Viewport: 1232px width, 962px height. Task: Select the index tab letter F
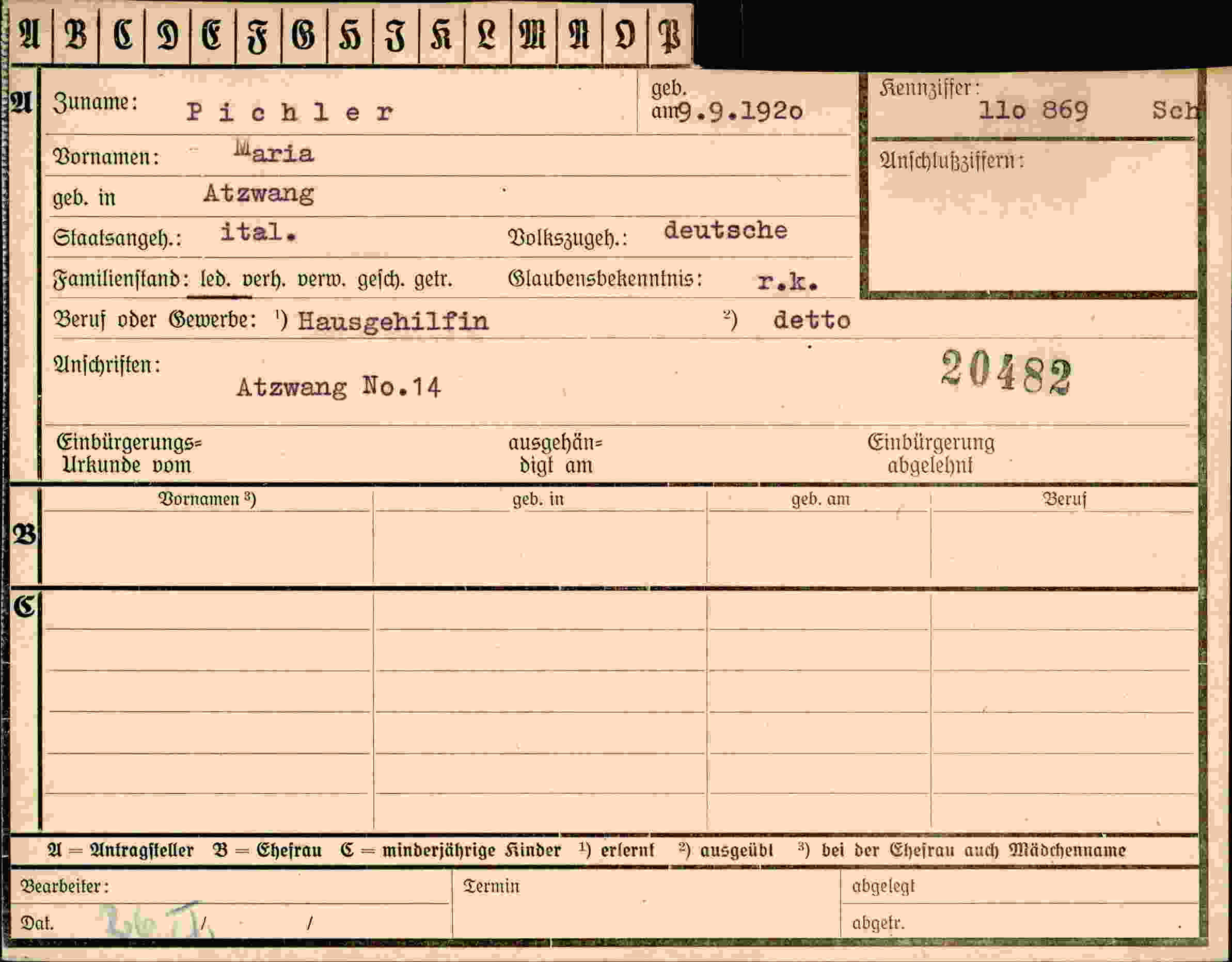click(258, 36)
